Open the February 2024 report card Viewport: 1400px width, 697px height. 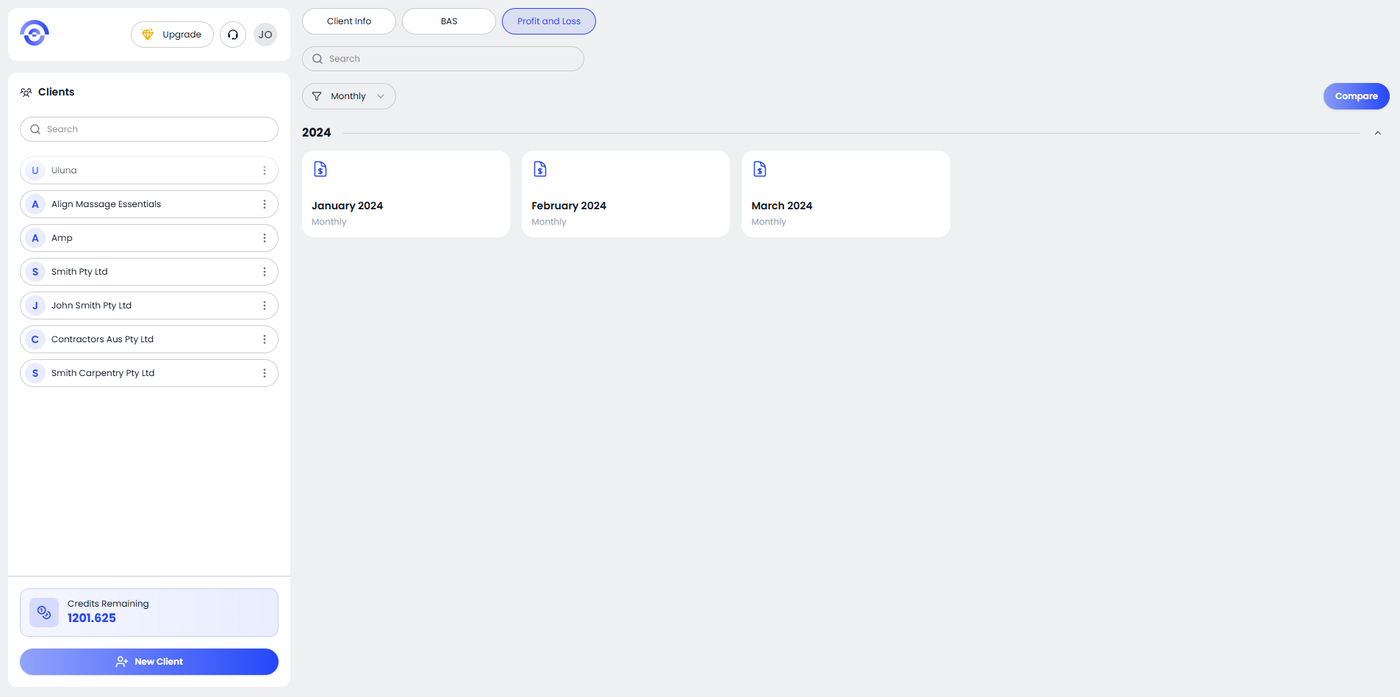point(626,194)
